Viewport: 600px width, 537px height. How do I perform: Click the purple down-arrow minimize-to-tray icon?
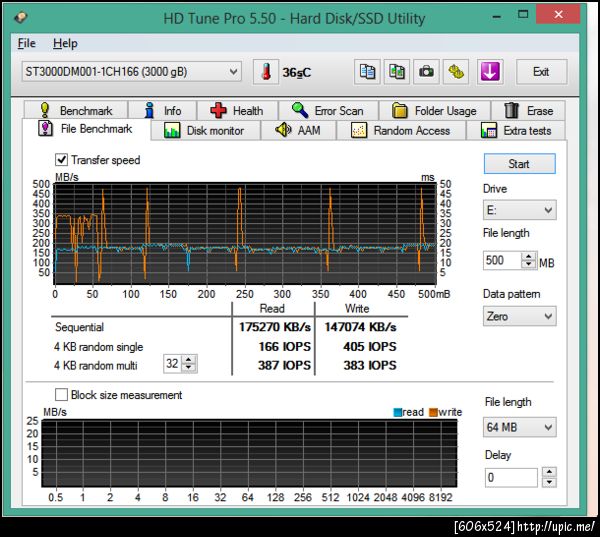490,72
